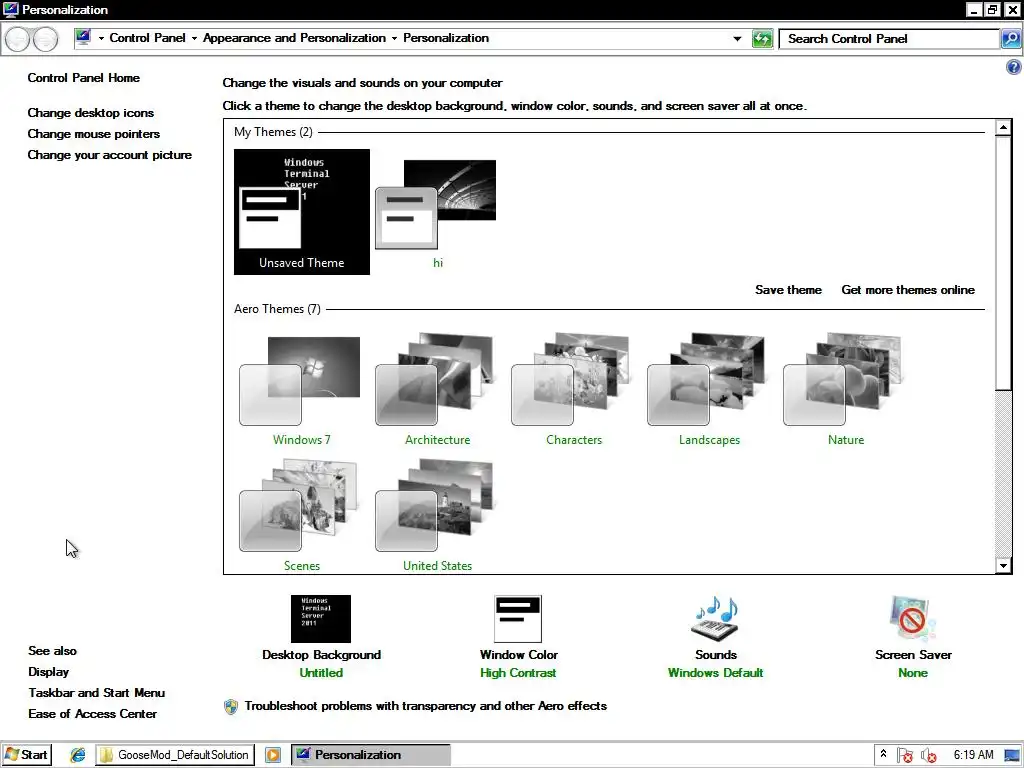Launch Internet Explorer from taskbar

tap(78, 755)
